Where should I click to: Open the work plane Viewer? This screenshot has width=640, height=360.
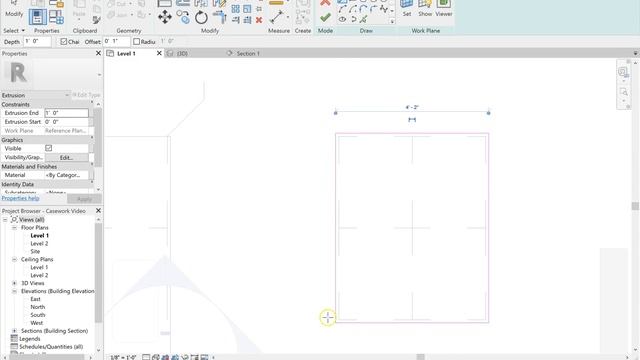click(444, 9)
